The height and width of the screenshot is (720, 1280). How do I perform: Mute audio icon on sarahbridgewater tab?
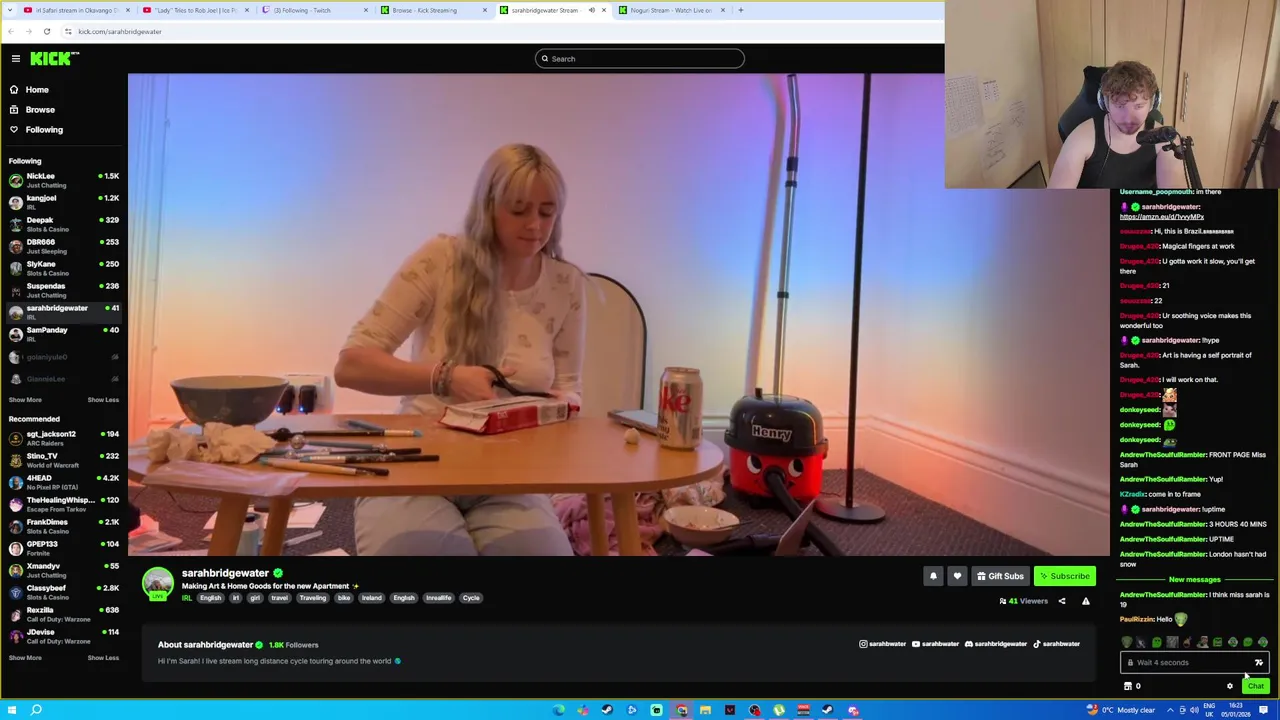[x=591, y=10]
